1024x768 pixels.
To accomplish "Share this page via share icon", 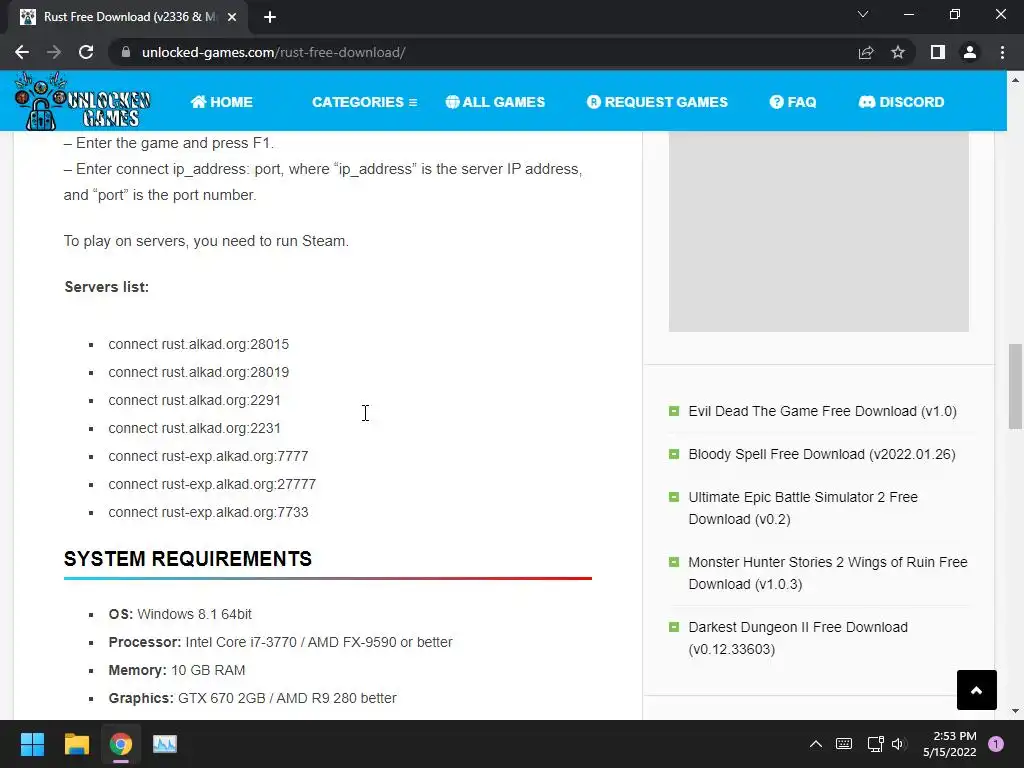I will [x=866, y=52].
